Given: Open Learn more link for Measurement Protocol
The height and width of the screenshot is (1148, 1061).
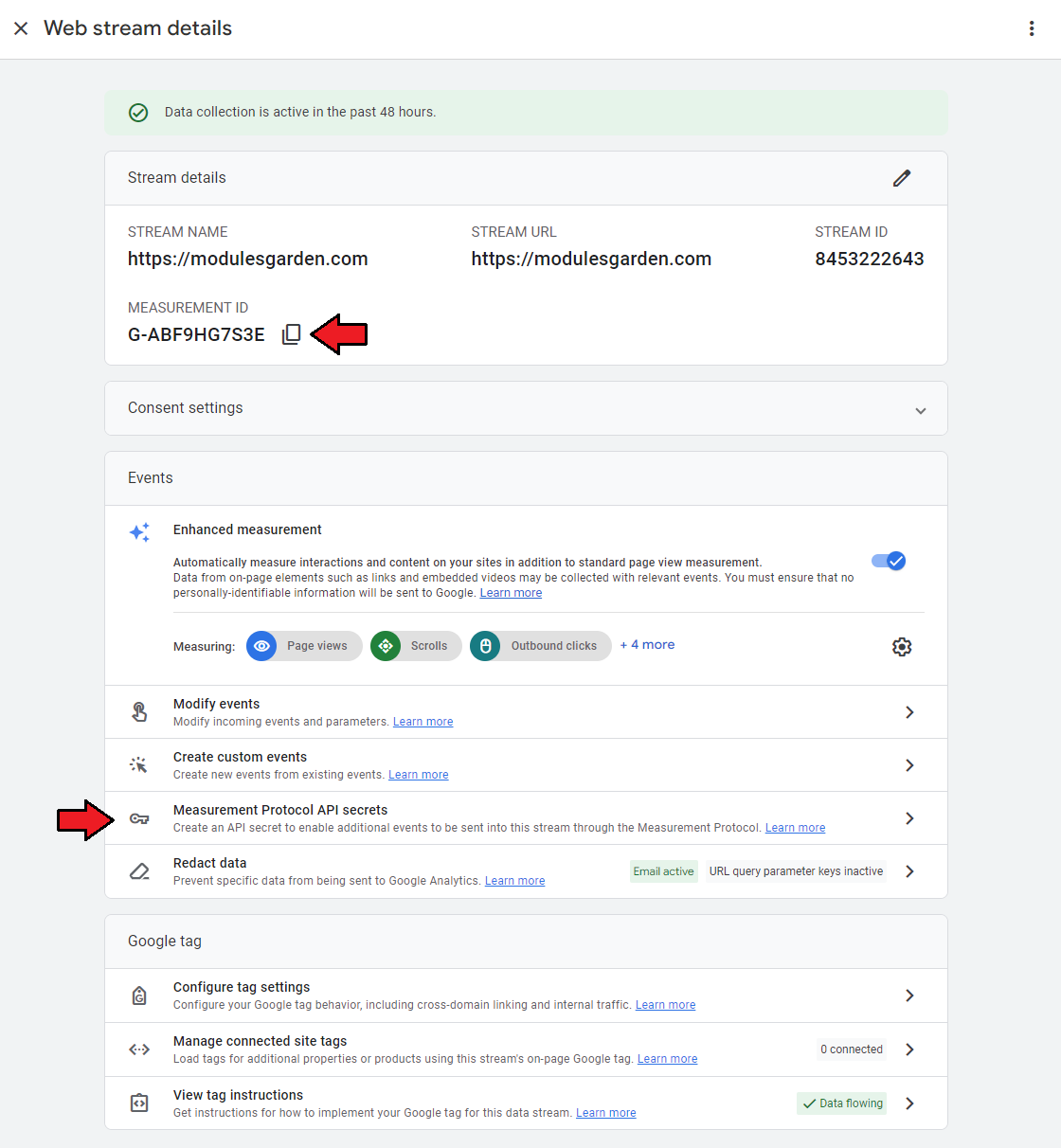Looking at the screenshot, I should tap(795, 828).
